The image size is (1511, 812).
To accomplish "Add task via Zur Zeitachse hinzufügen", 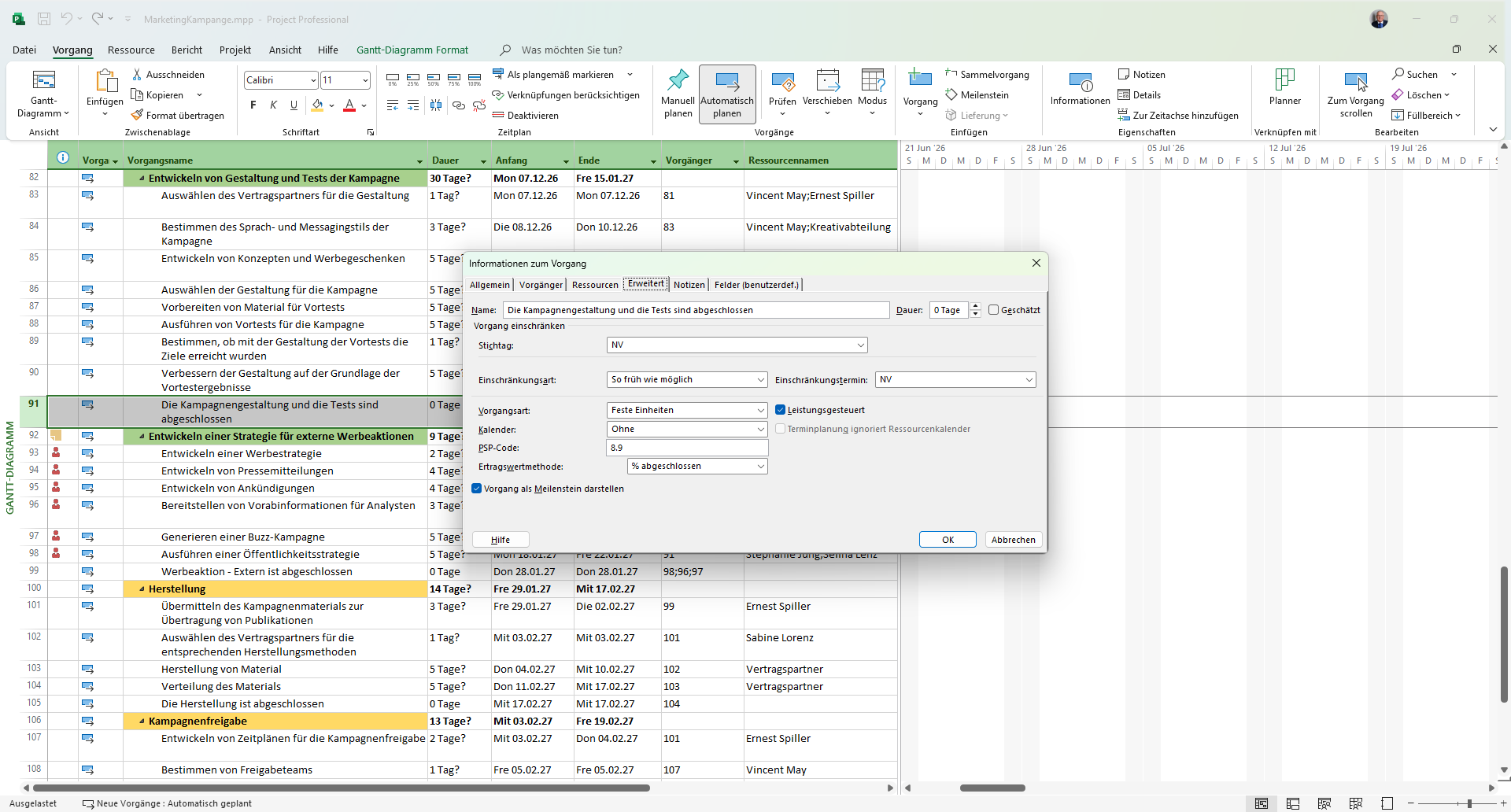I will (1178, 115).
